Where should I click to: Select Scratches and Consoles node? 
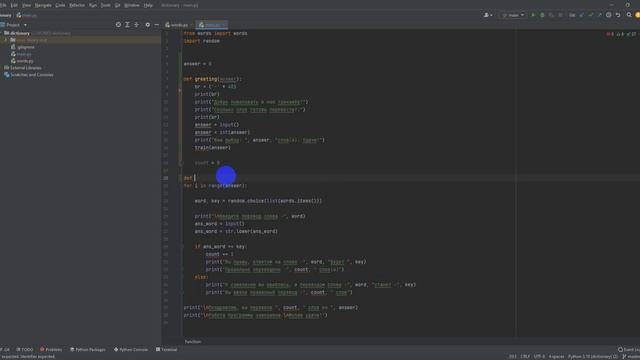tap(29, 75)
